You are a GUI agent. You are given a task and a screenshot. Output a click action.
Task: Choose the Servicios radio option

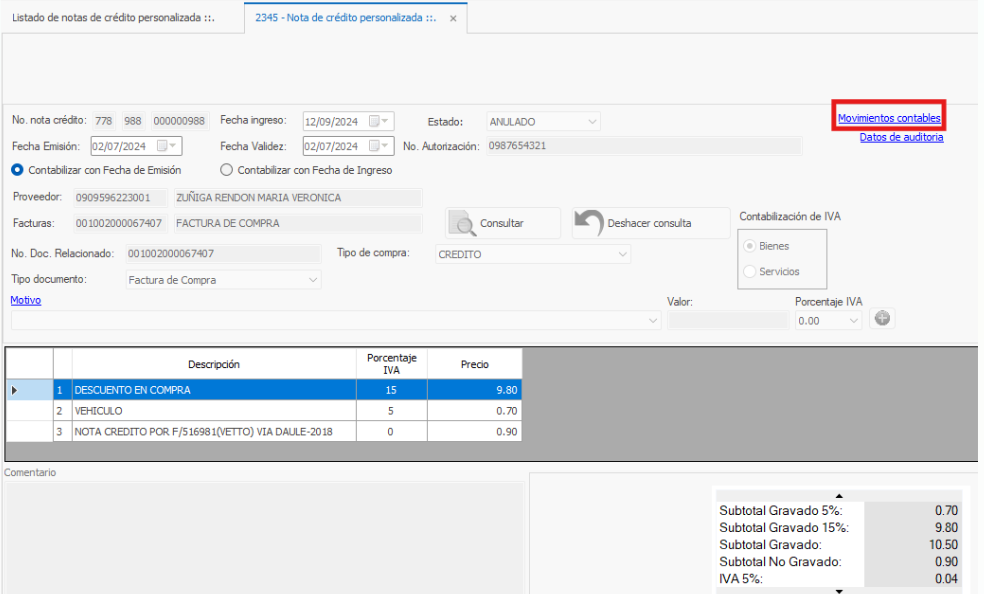[750, 271]
